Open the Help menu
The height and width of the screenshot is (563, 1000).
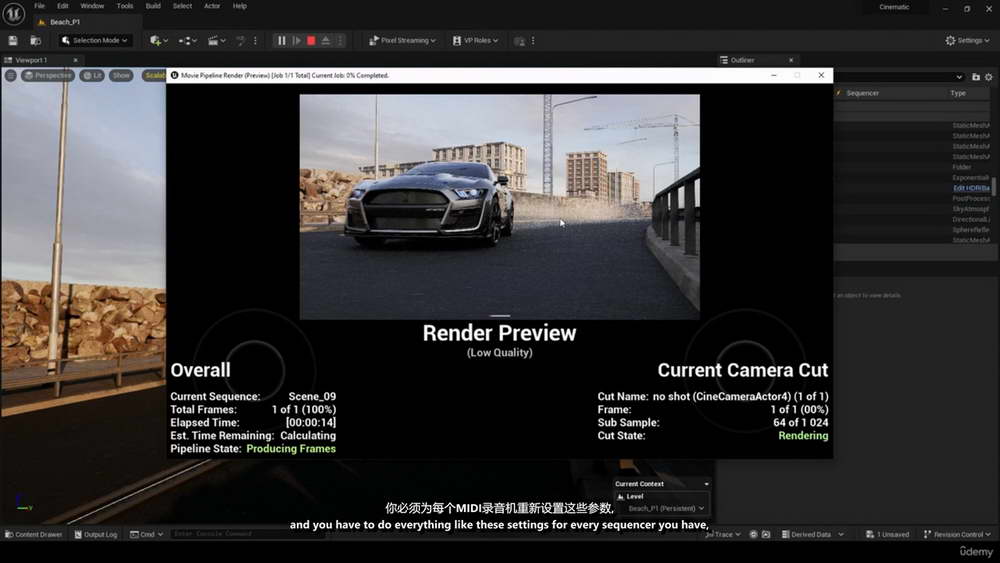(x=240, y=6)
